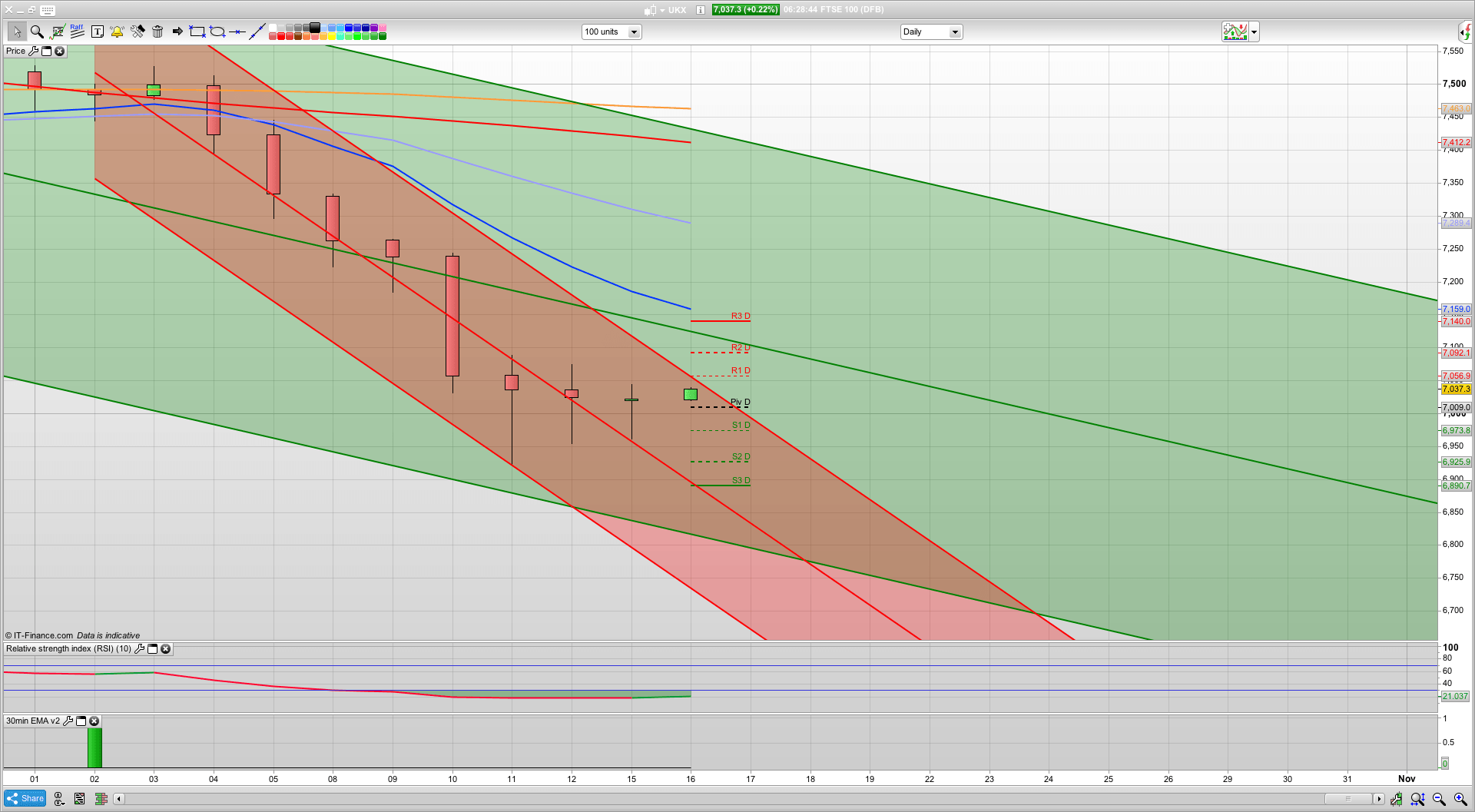Screen dimensions: 1475x812
Task: Select the ellipse drawing tool
Action: tap(217, 31)
